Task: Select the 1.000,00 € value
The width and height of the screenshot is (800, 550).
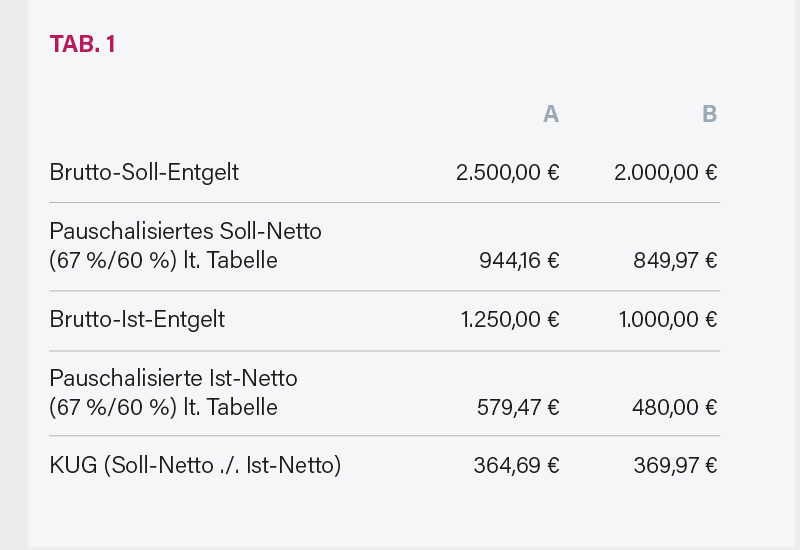Action: [x=668, y=320]
